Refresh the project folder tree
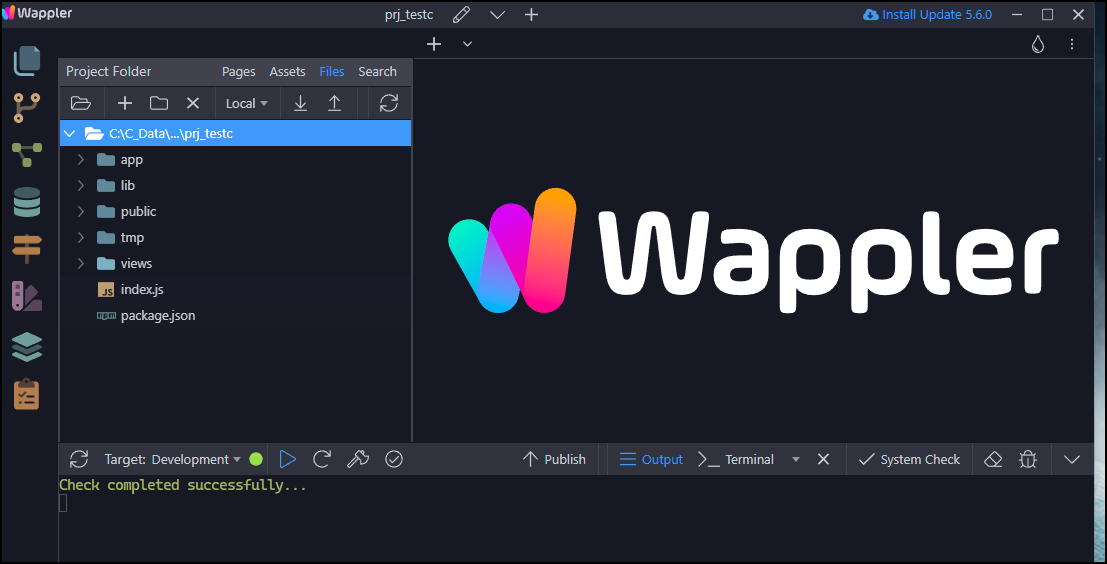This screenshot has height=564, width=1107. [x=389, y=103]
